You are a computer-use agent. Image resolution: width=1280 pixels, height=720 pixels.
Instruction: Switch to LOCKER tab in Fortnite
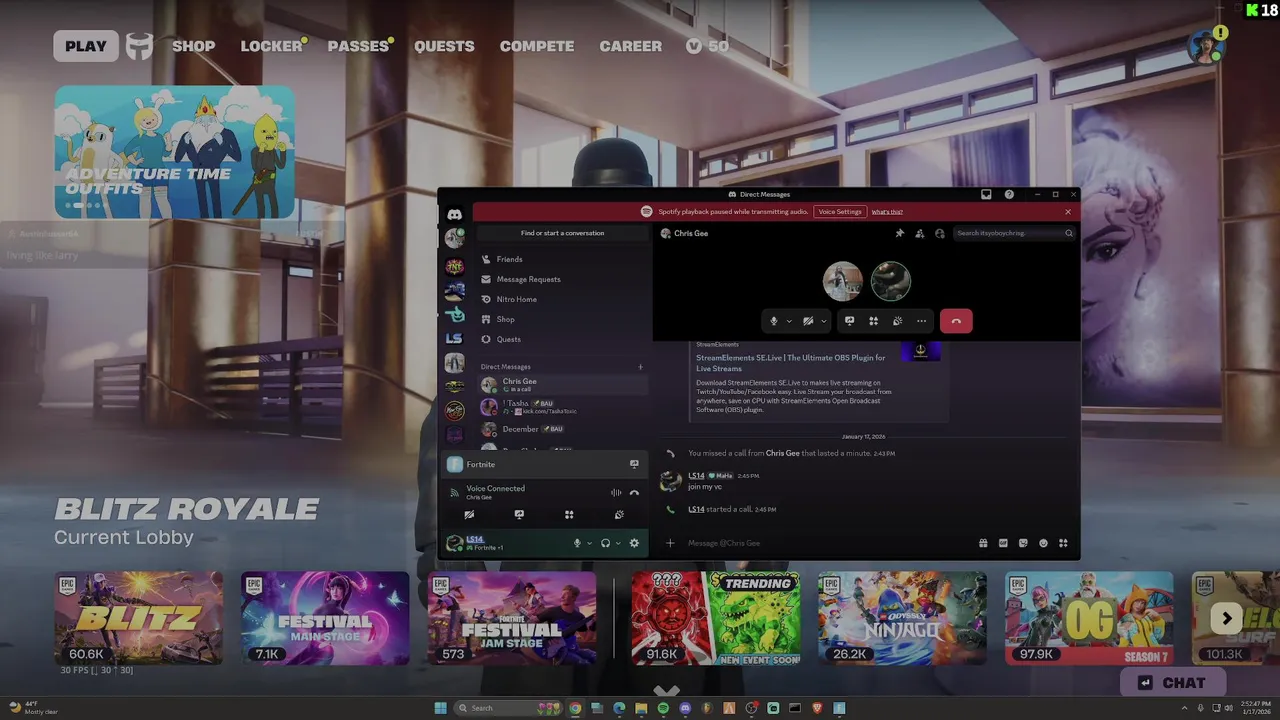[271, 46]
